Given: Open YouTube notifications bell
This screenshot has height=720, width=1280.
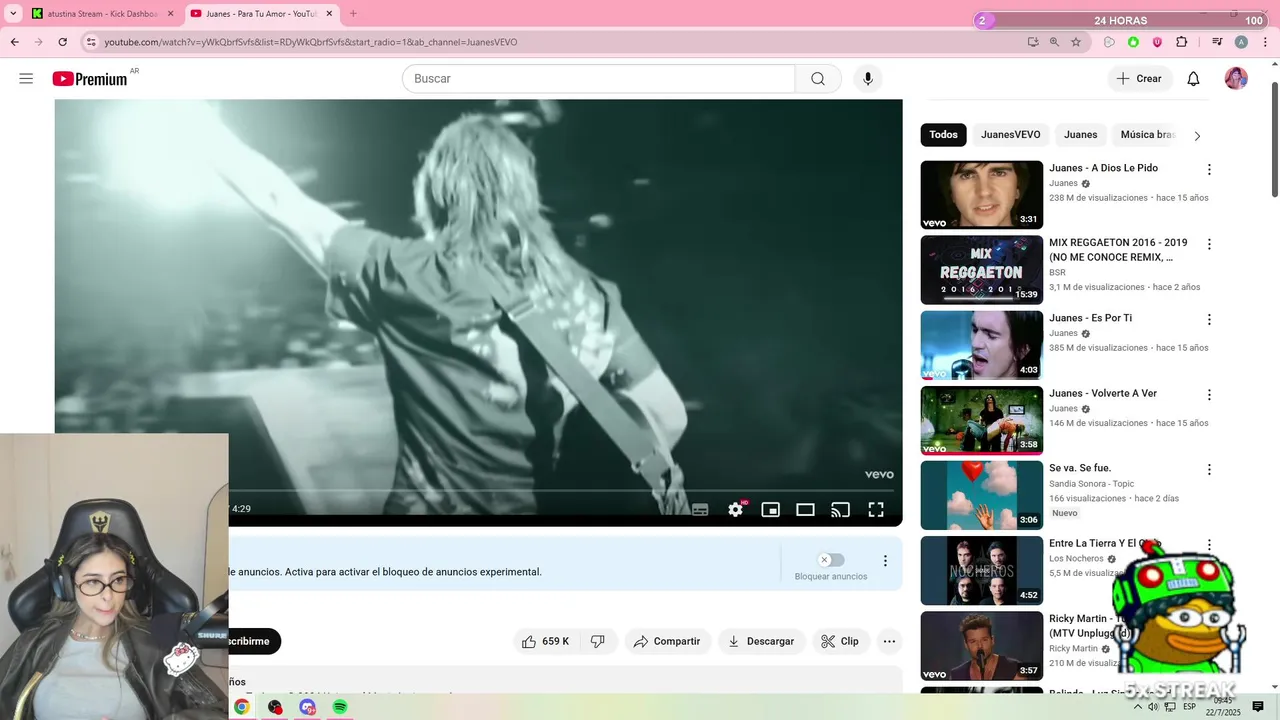Looking at the screenshot, I should (1193, 79).
